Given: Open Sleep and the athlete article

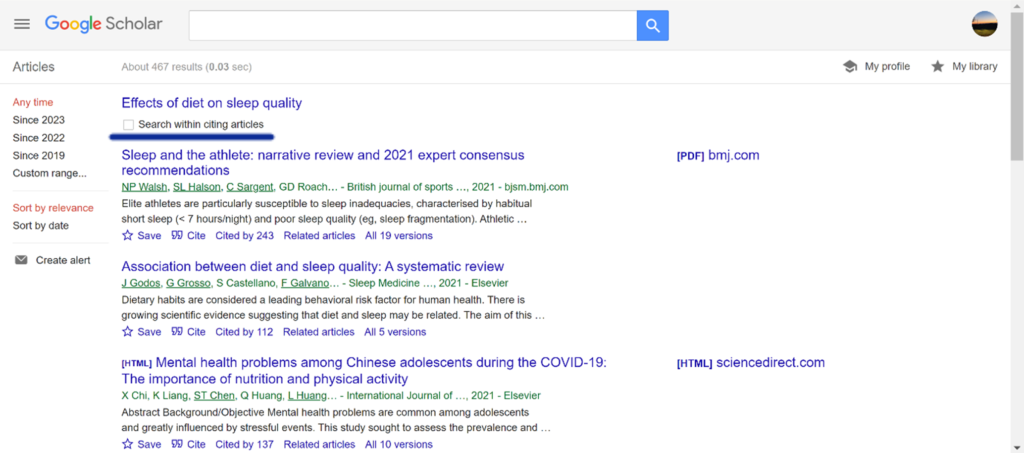Looking at the screenshot, I should [x=323, y=163].
